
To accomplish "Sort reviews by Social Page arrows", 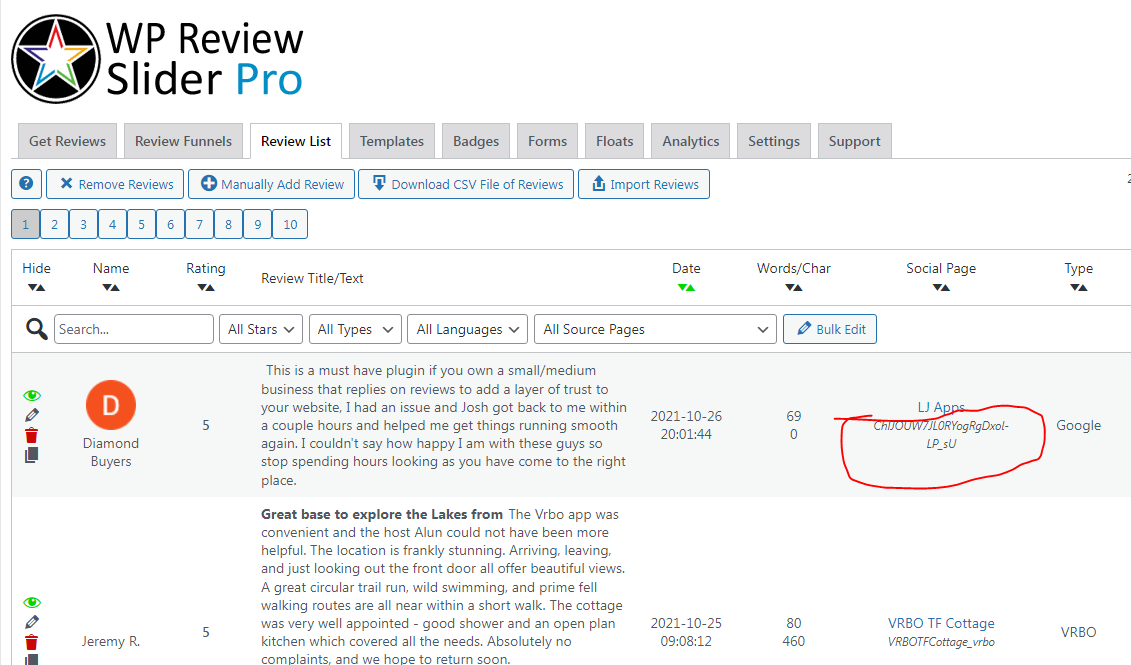I will tap(941, 288).
